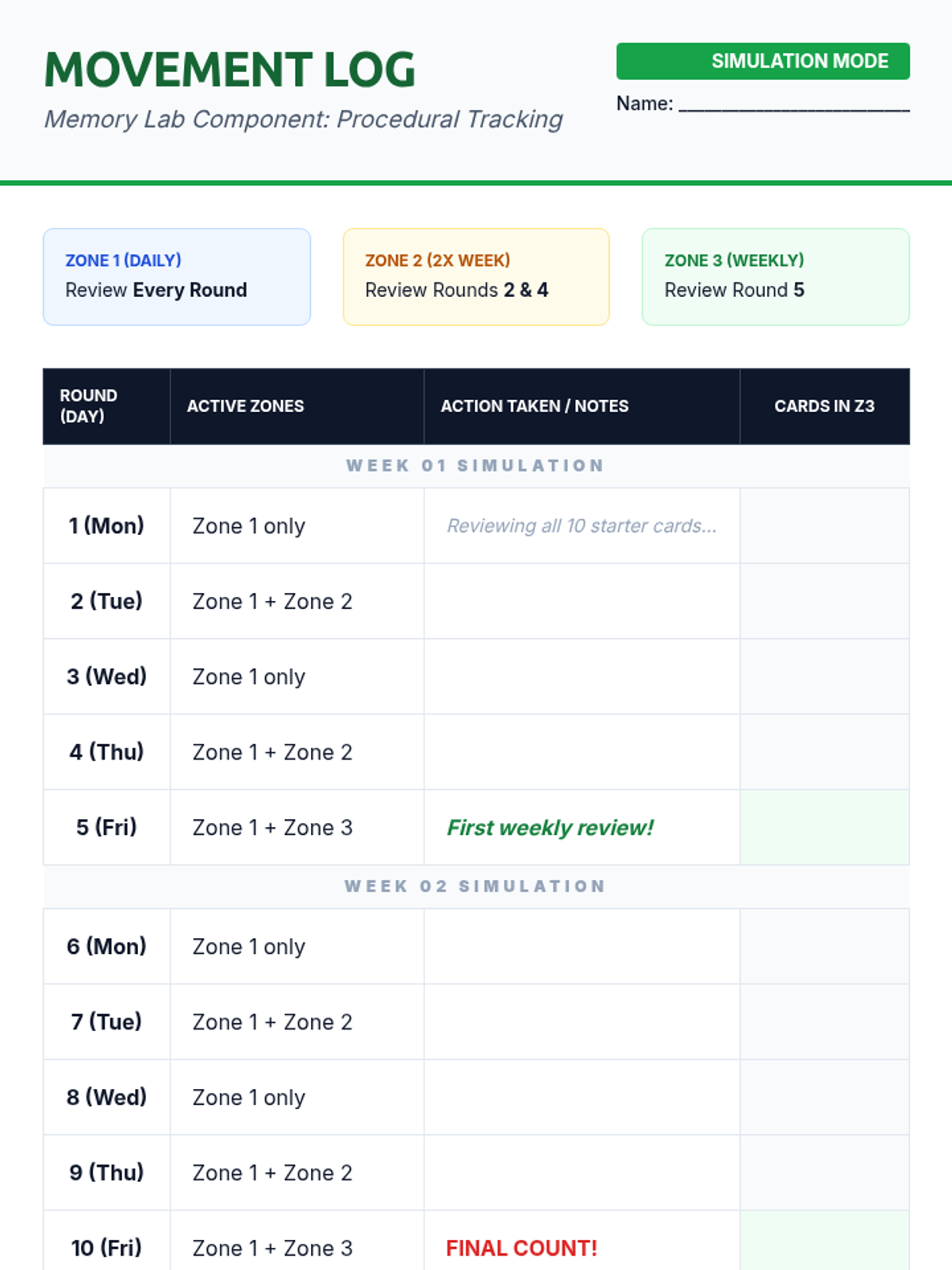Select the Zone 3 (Weekly) card
Image resolution: width=952 pixels, height=1270 pixels.
click(775, 276)
